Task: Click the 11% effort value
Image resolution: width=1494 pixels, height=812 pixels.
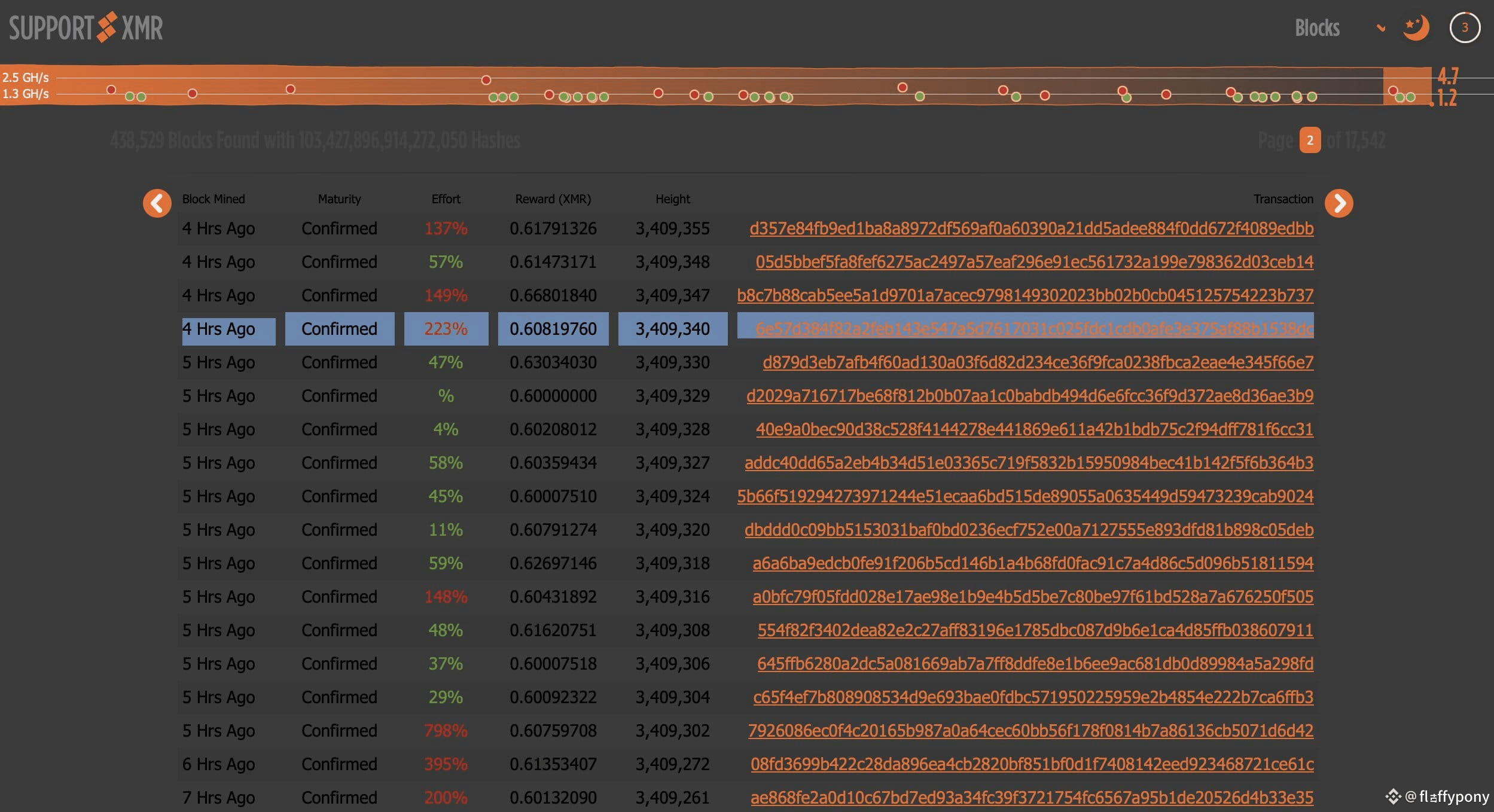Action: tap(446, 530)
